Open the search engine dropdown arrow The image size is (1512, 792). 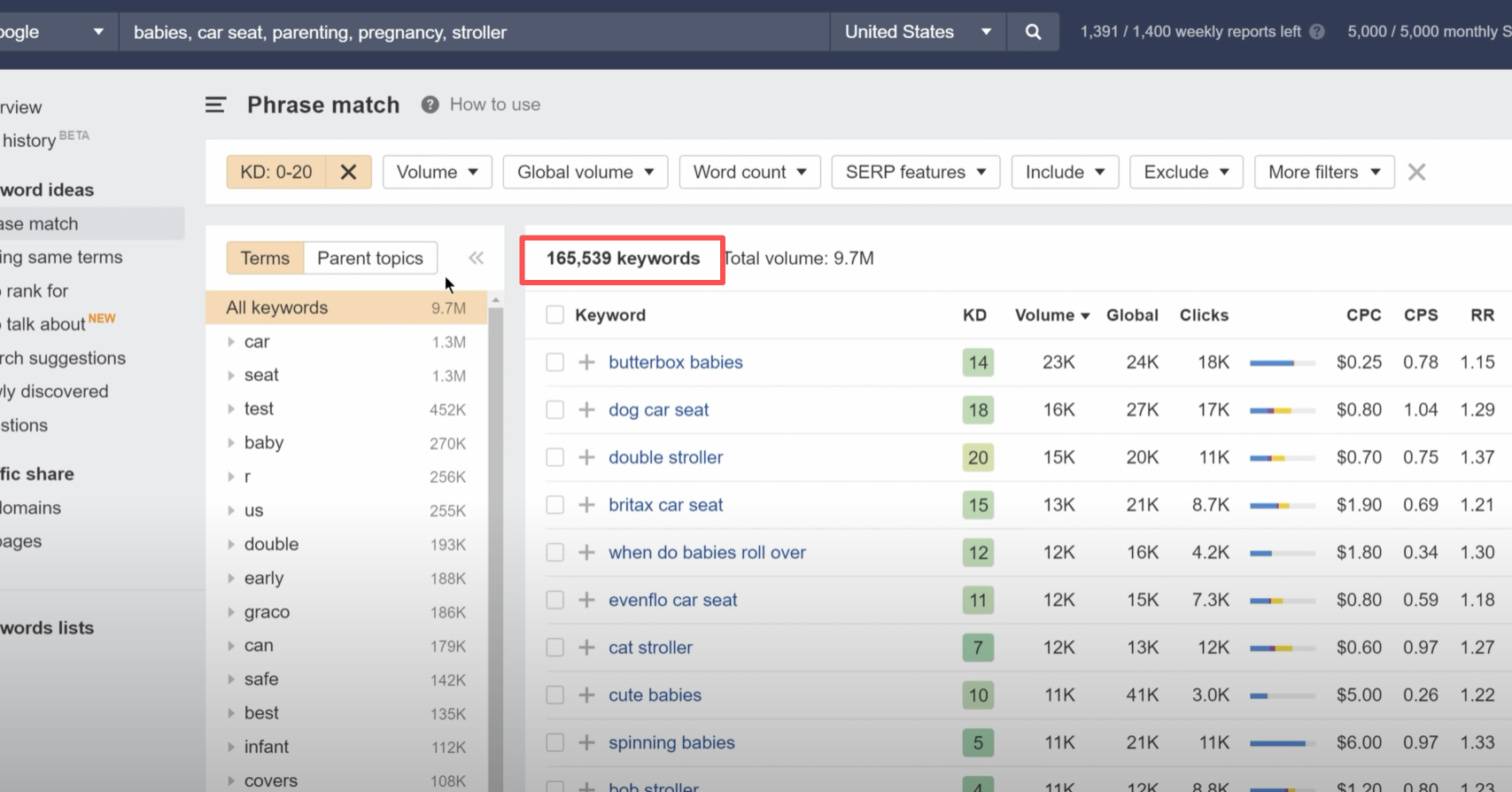(98, 32)
